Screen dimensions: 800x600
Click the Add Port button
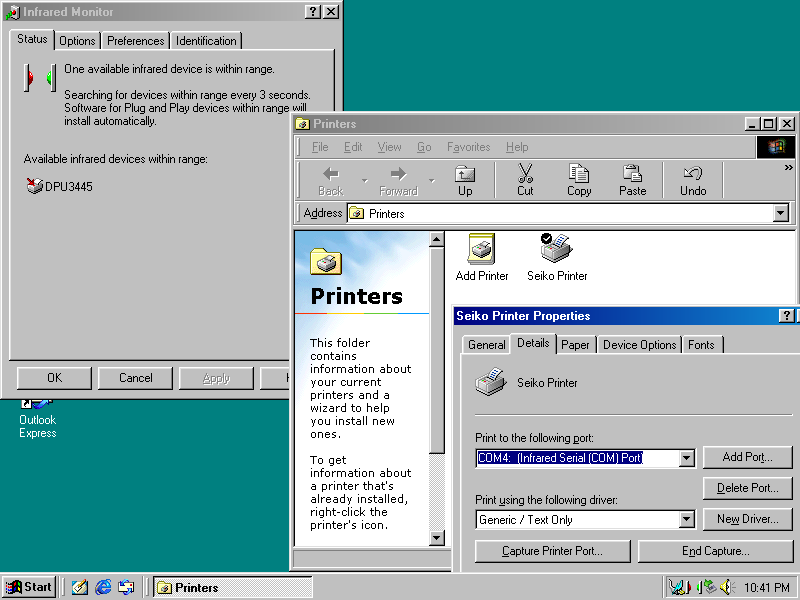(747, 457)
